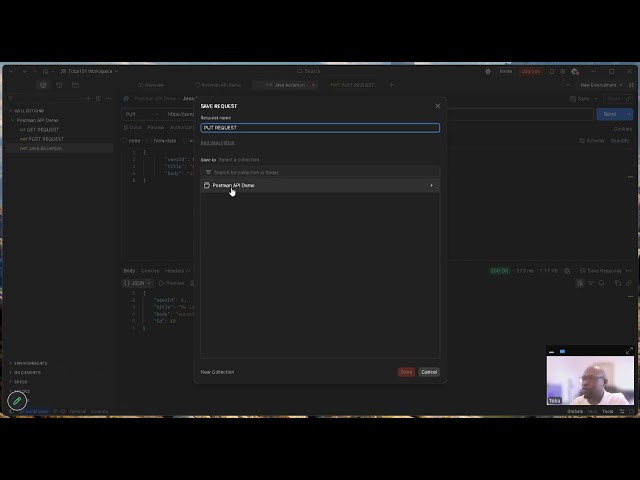
Task: Open New Environment dropdown
Action: click(601, 85)
